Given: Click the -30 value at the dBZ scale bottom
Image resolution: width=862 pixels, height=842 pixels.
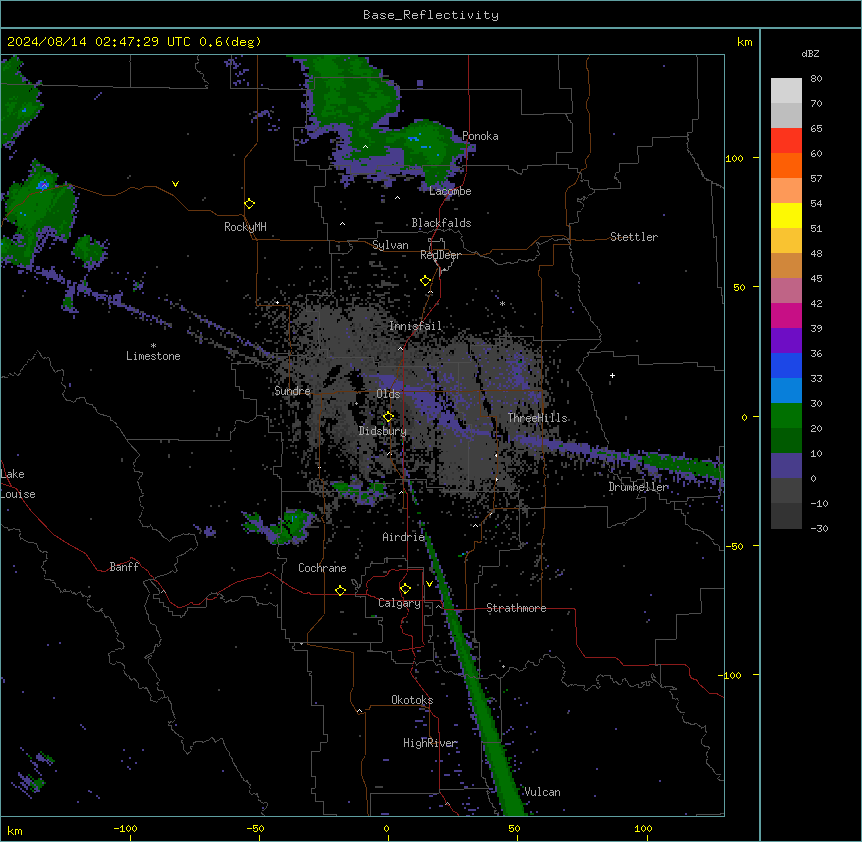Looking at the screenshot, I should coord(819,529).
